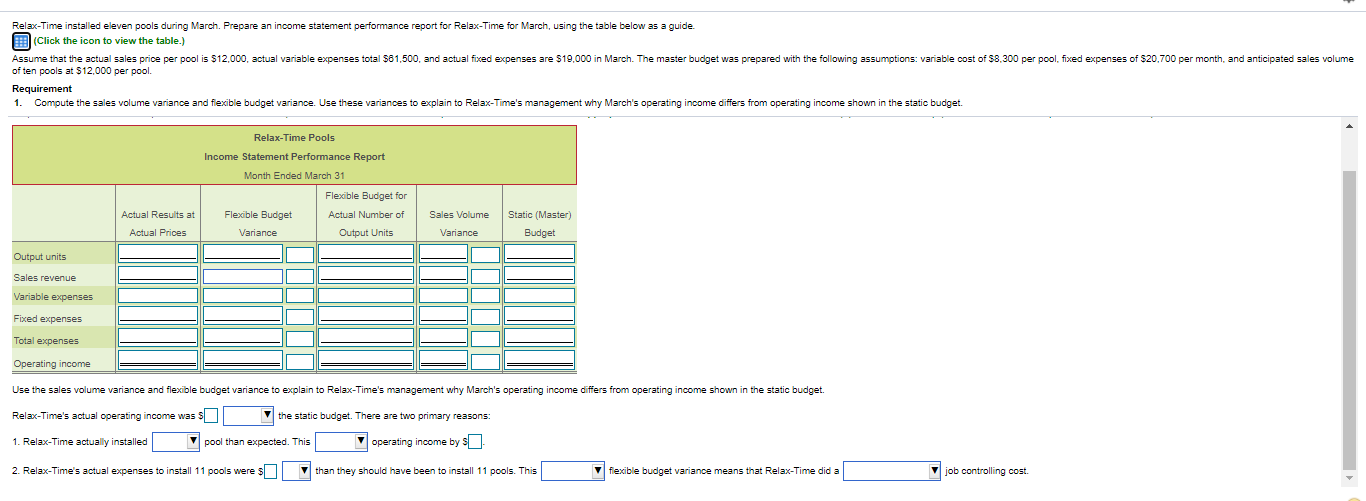Image resolution: width=1366 pixels, height=501 pixels.
Task: Click the 'Variable expenses' row label
Action: click(53, 296)
